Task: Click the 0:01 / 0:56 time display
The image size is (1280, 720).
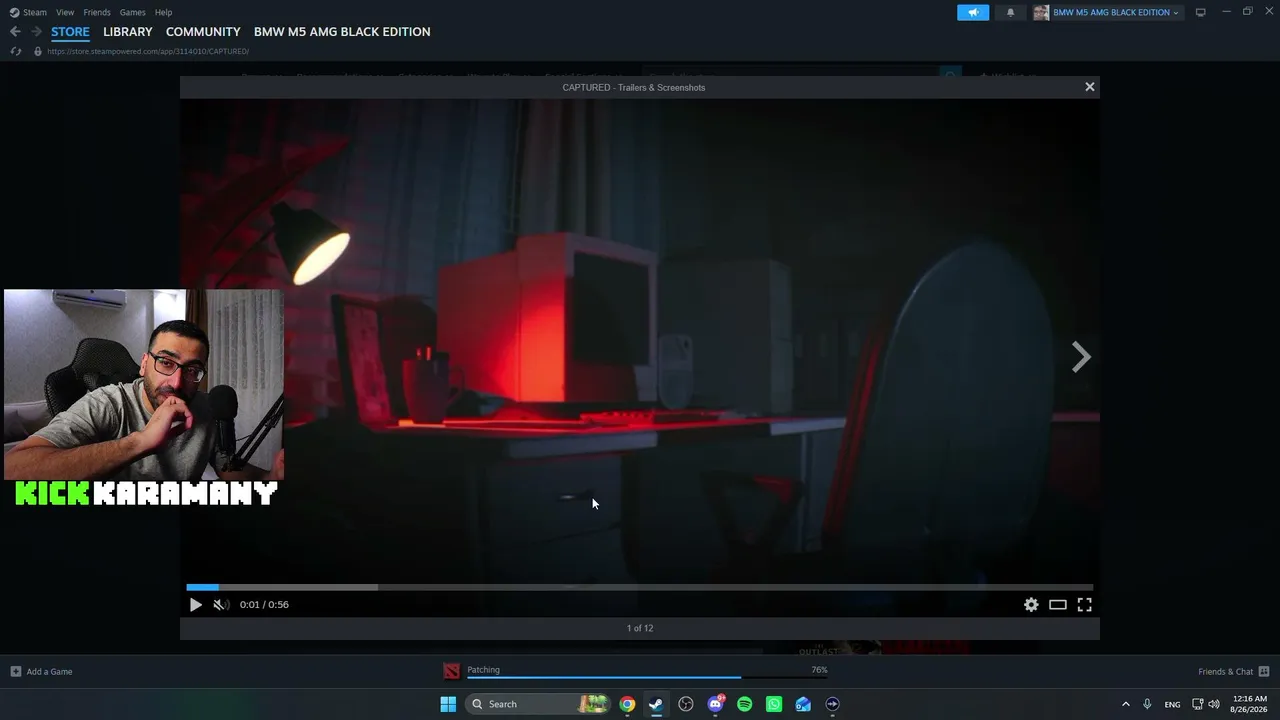Action: [264, 605]
